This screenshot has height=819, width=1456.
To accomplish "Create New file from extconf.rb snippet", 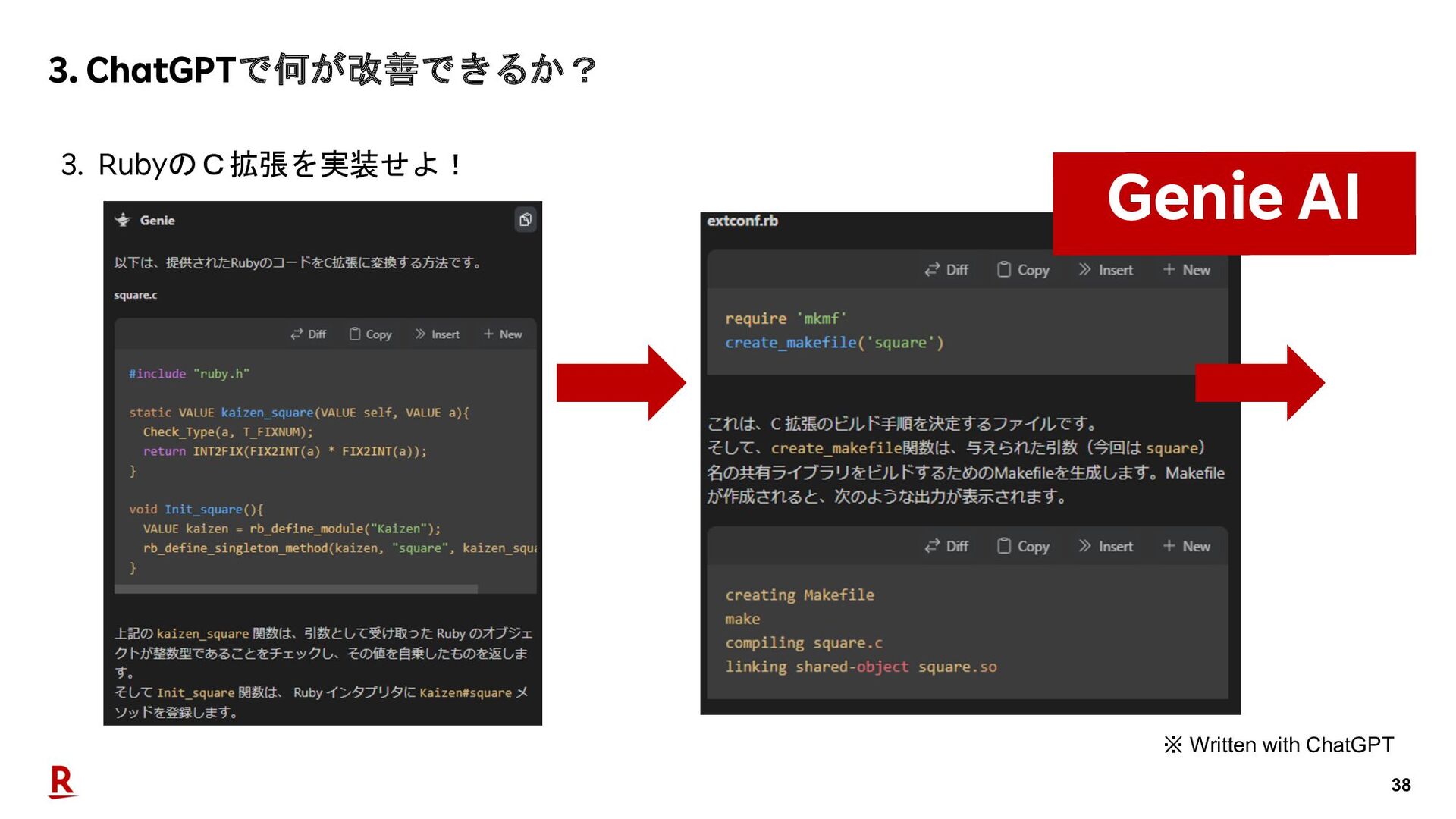I will [1187, 270].
